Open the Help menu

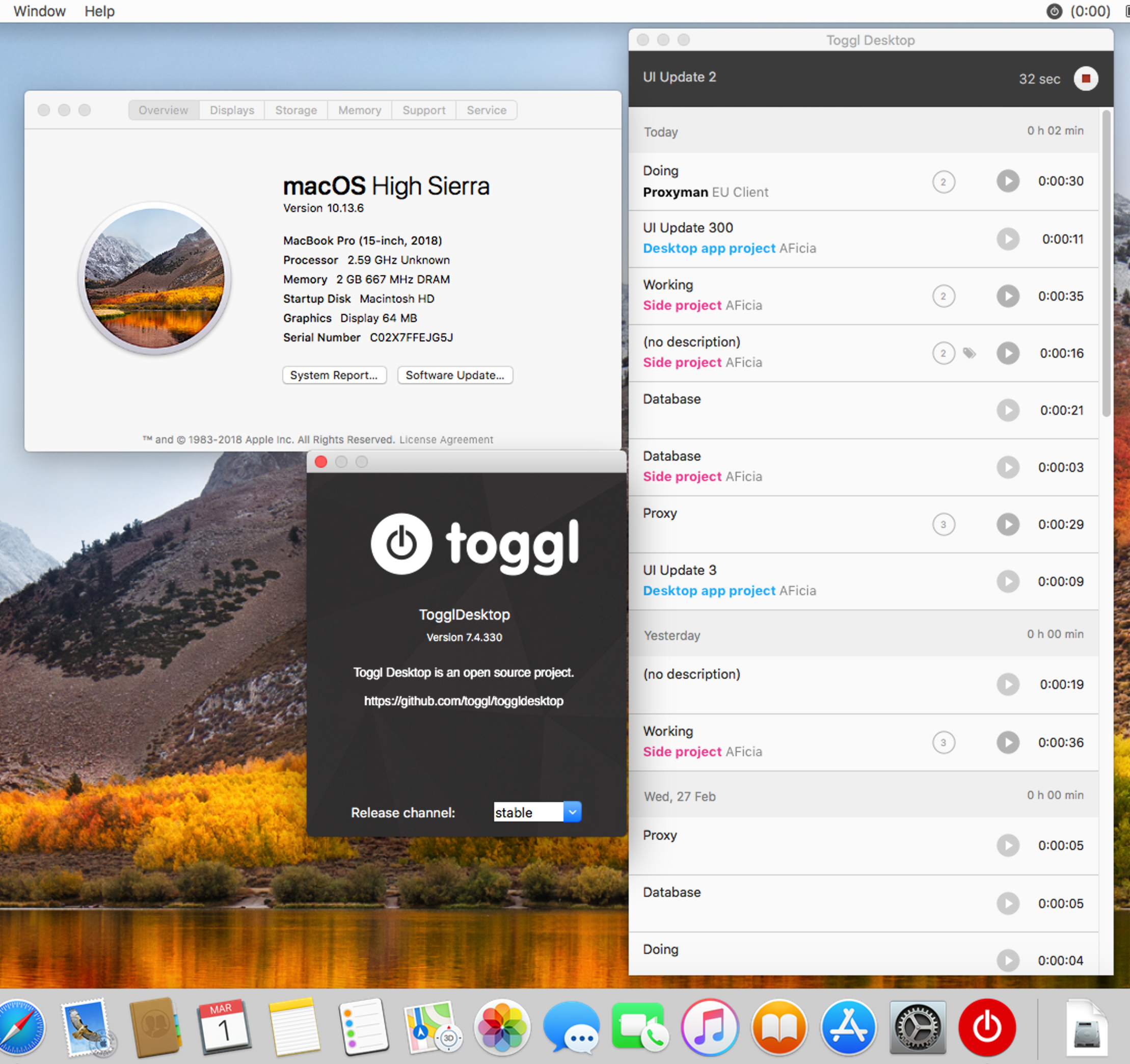[99, 11]
